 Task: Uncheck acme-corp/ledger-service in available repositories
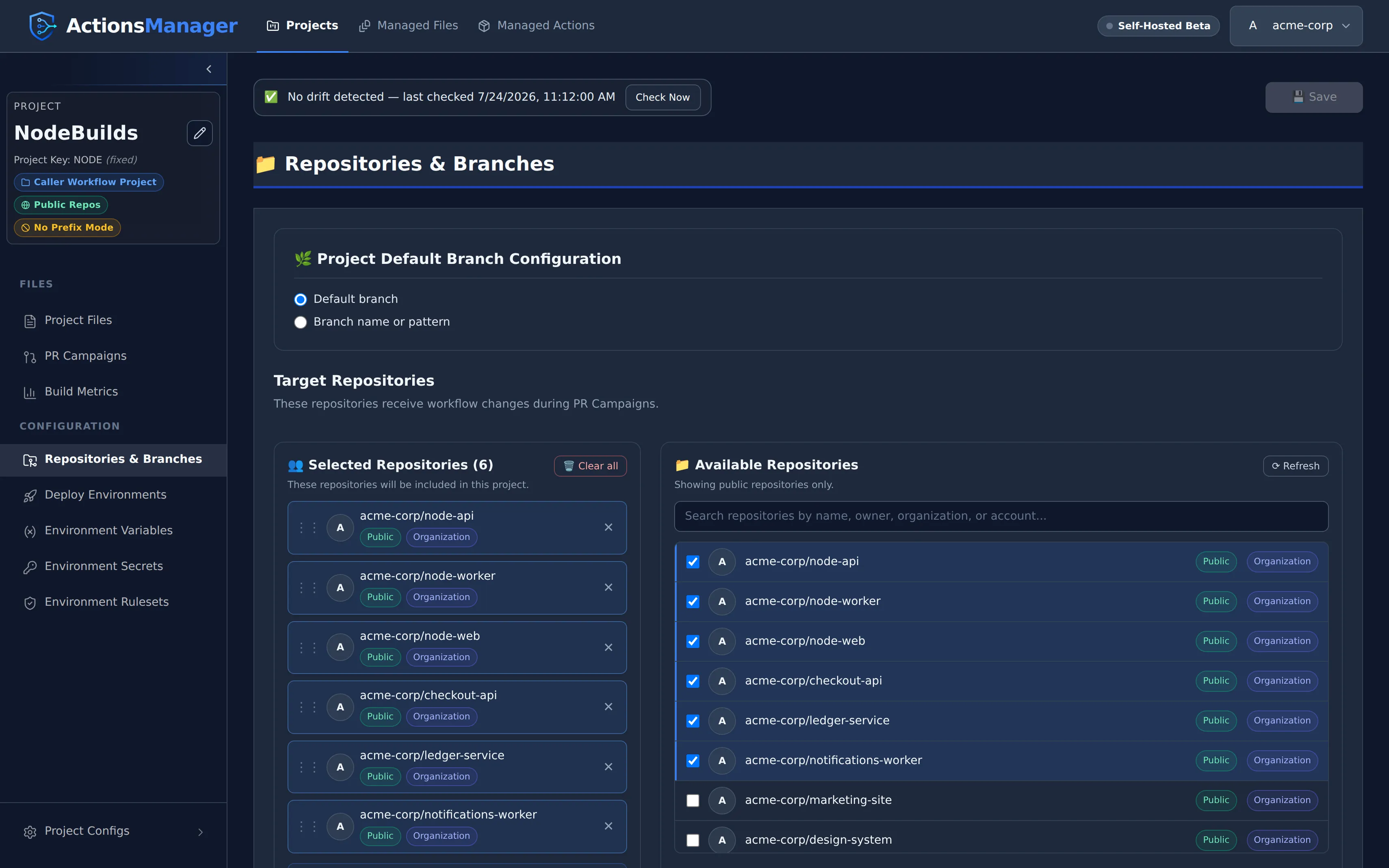pos(692,721)
